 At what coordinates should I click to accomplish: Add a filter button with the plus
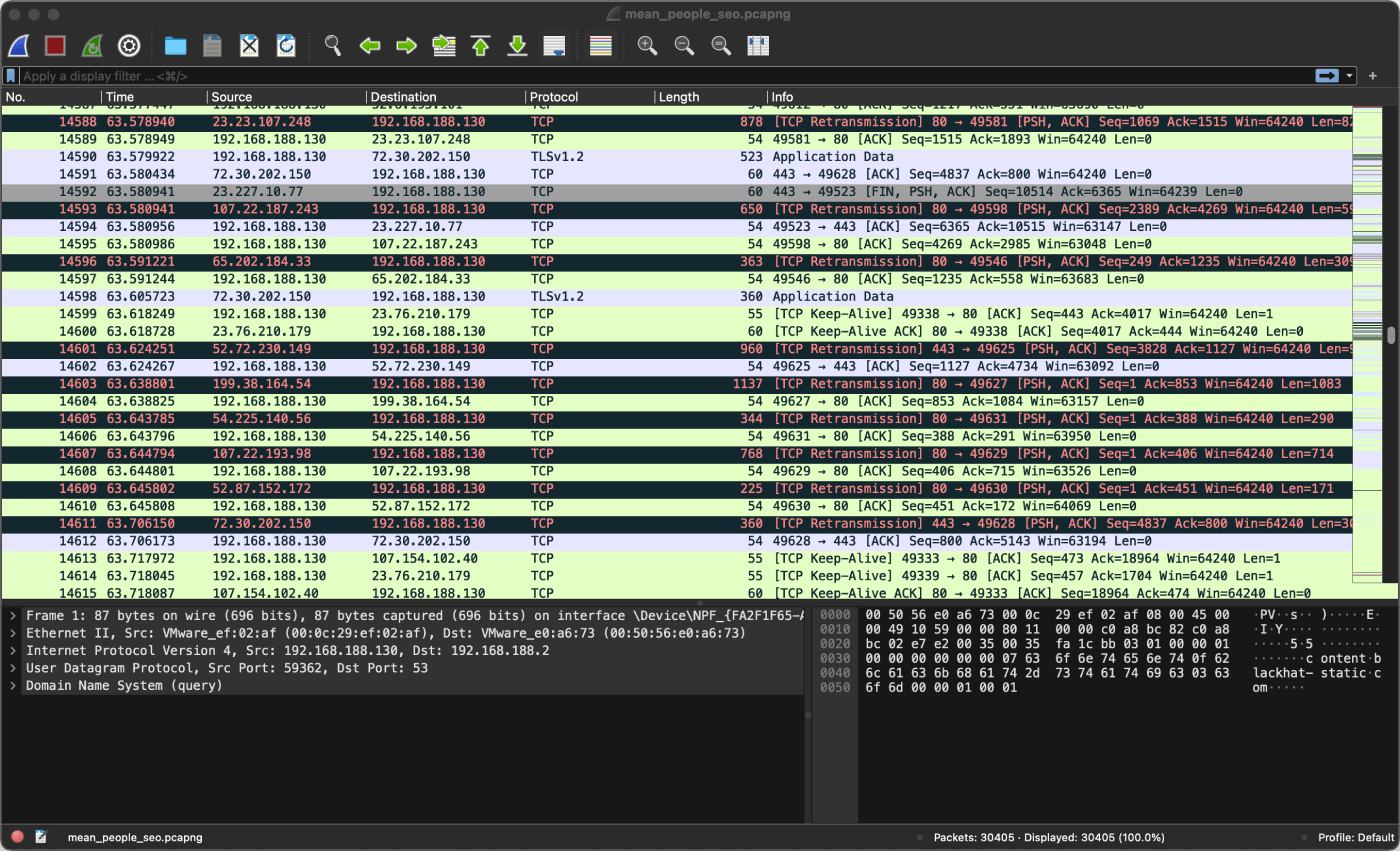pos(1373,76)
